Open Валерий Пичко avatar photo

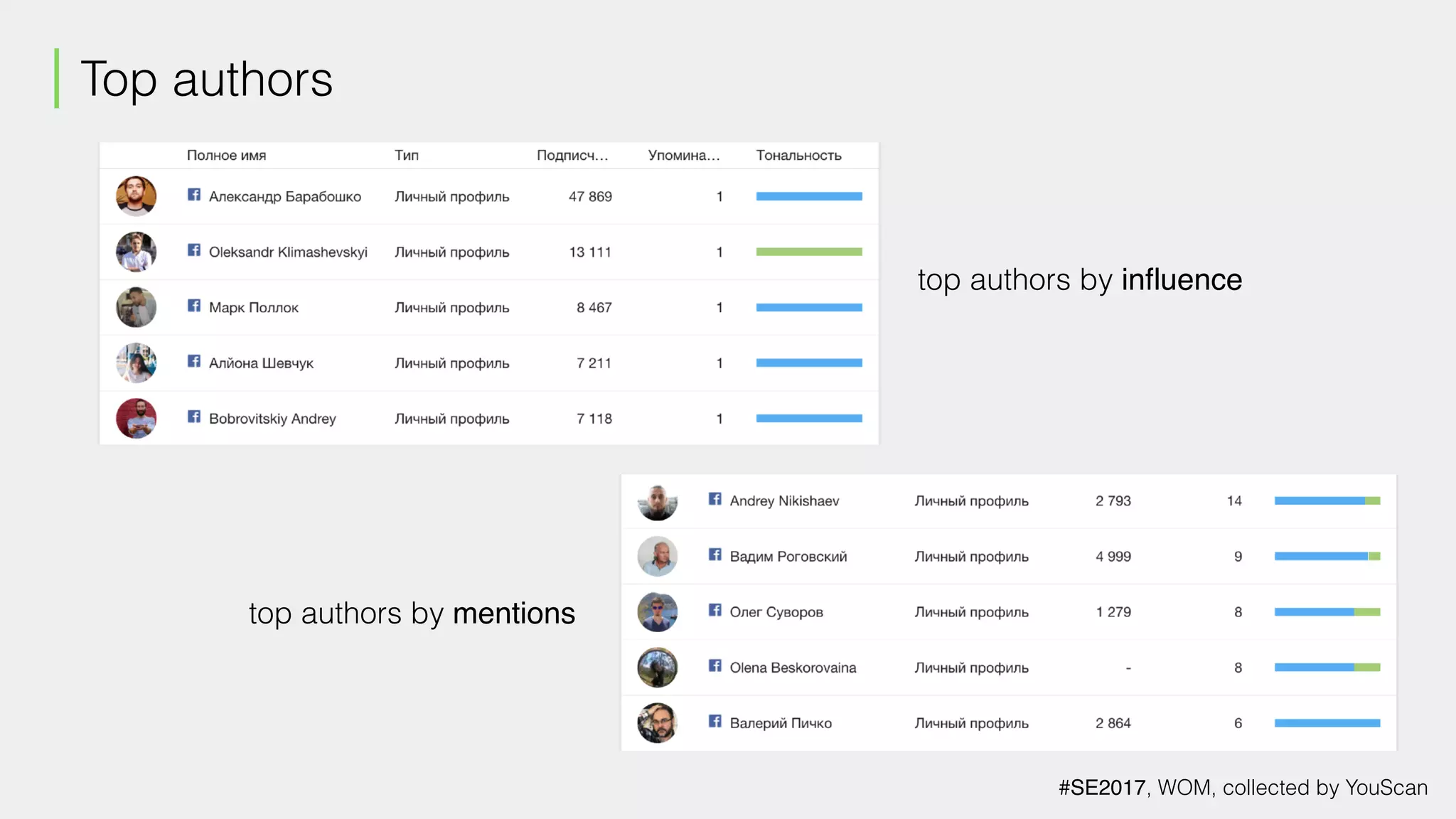click(x=658, y=723)
